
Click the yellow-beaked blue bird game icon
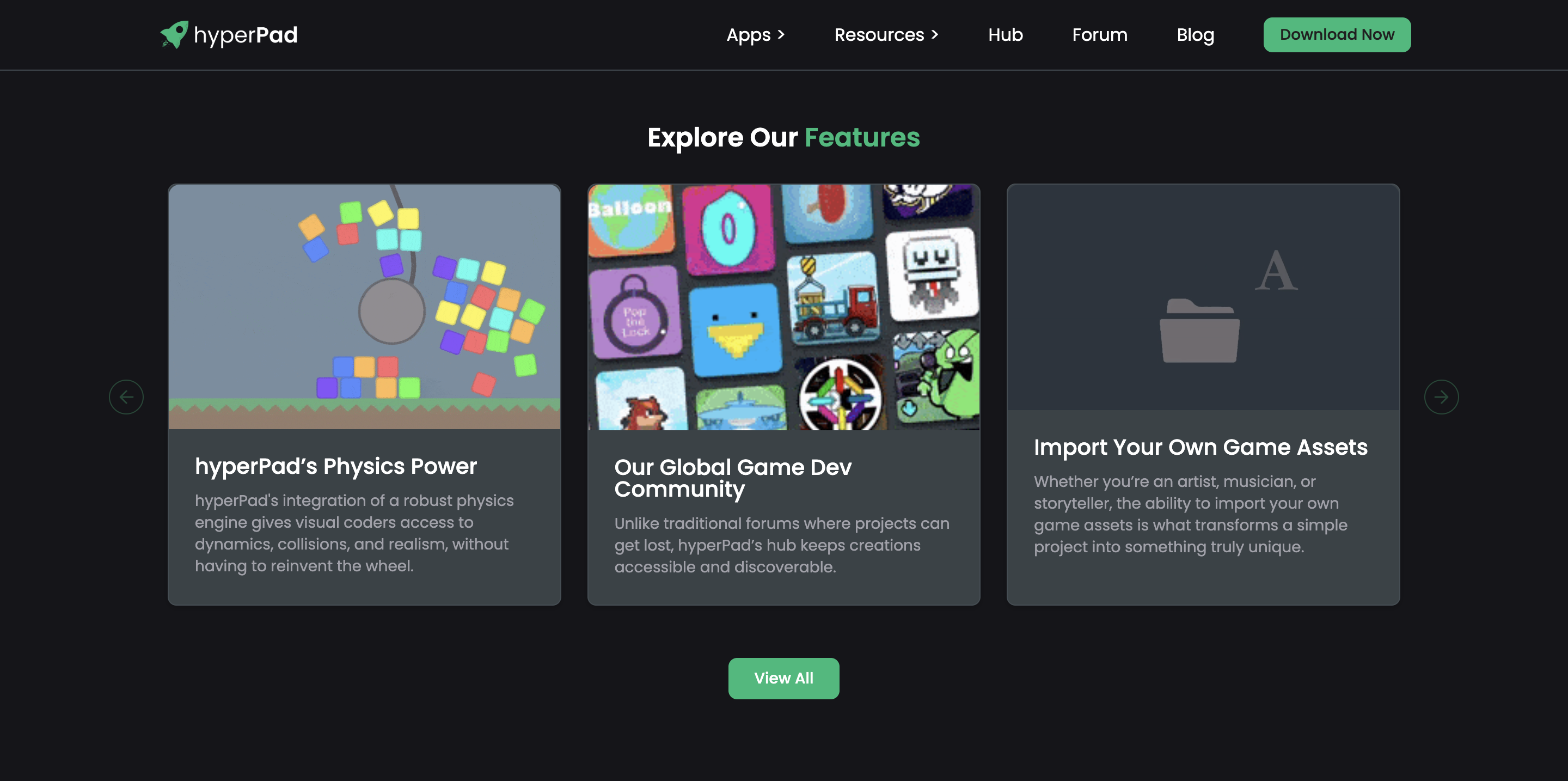click(736, 331)
